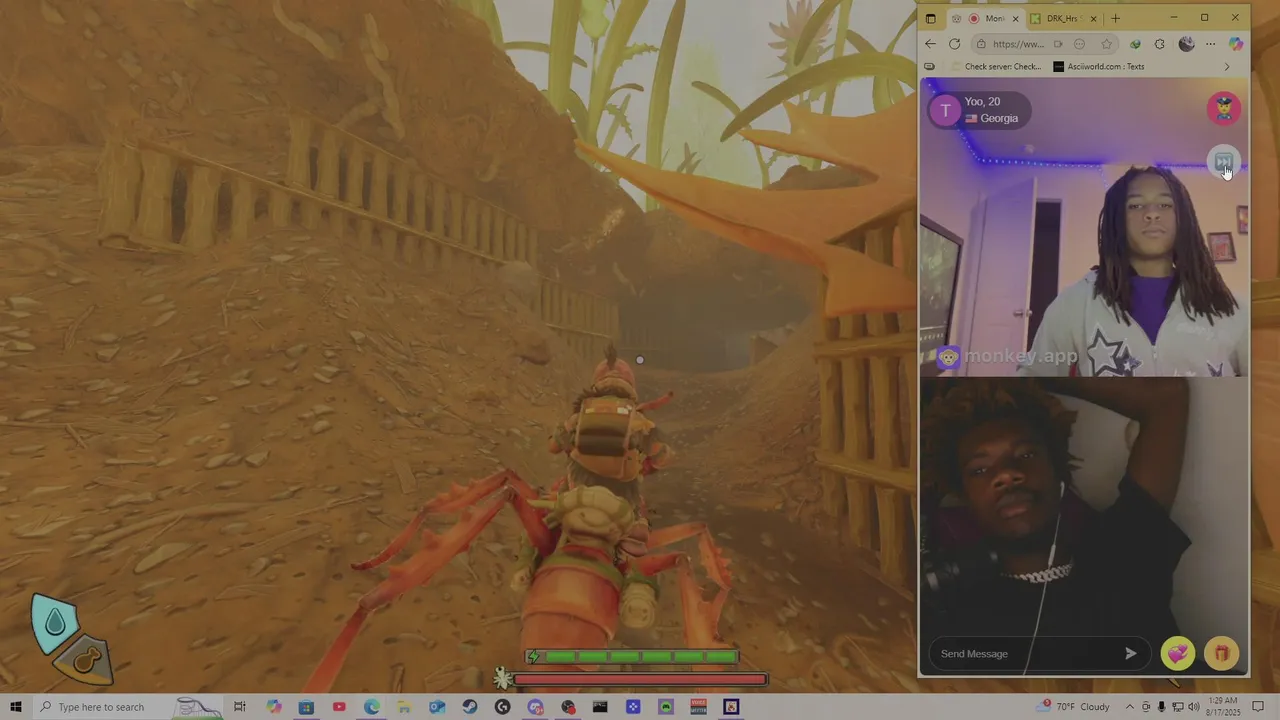This screenshot has height=720, width=1280.
Task: Open the browser profile avatar
Action: (1186, 44)
